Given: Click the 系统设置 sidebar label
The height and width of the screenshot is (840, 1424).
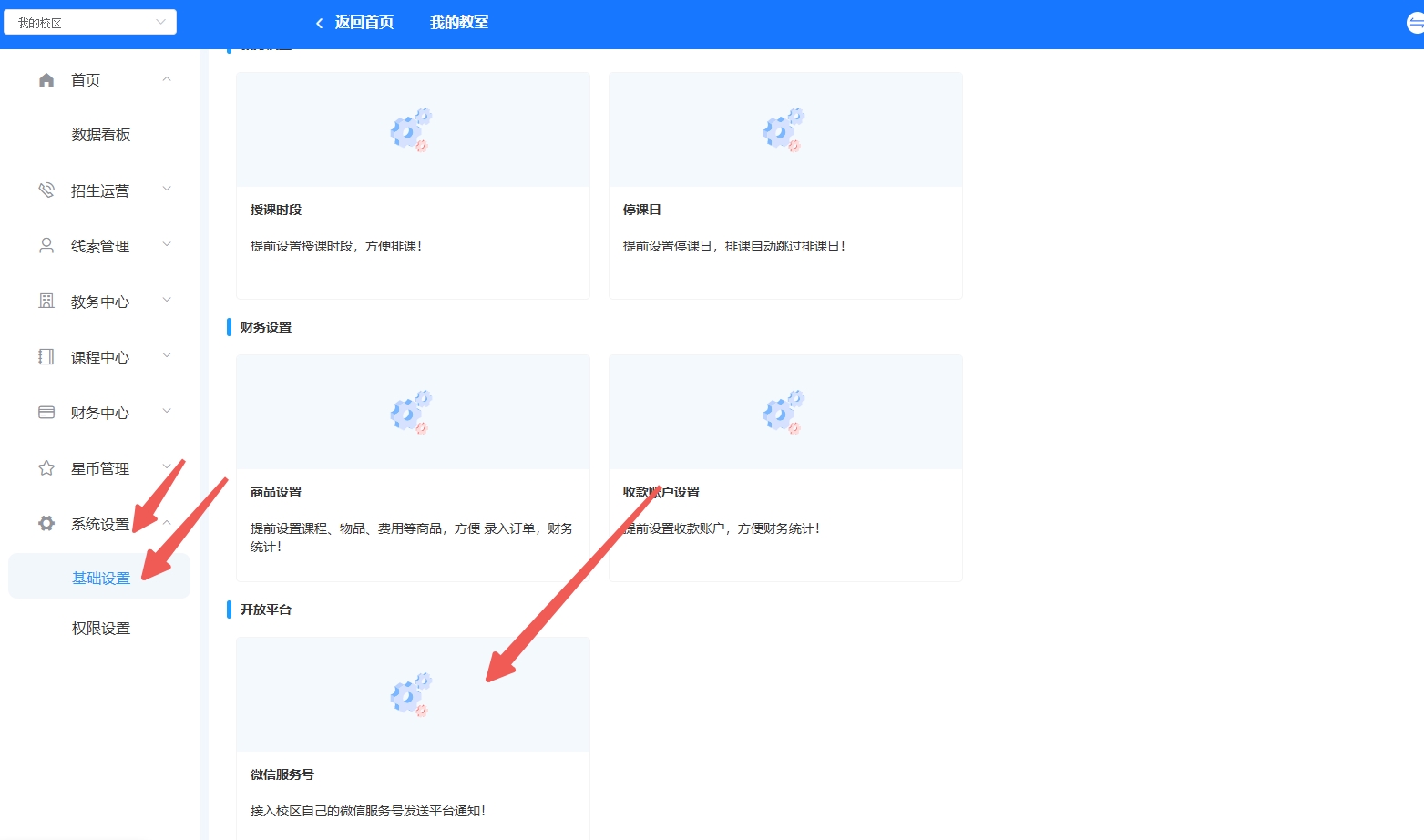Looking at the screenshot, I should 100,524.
